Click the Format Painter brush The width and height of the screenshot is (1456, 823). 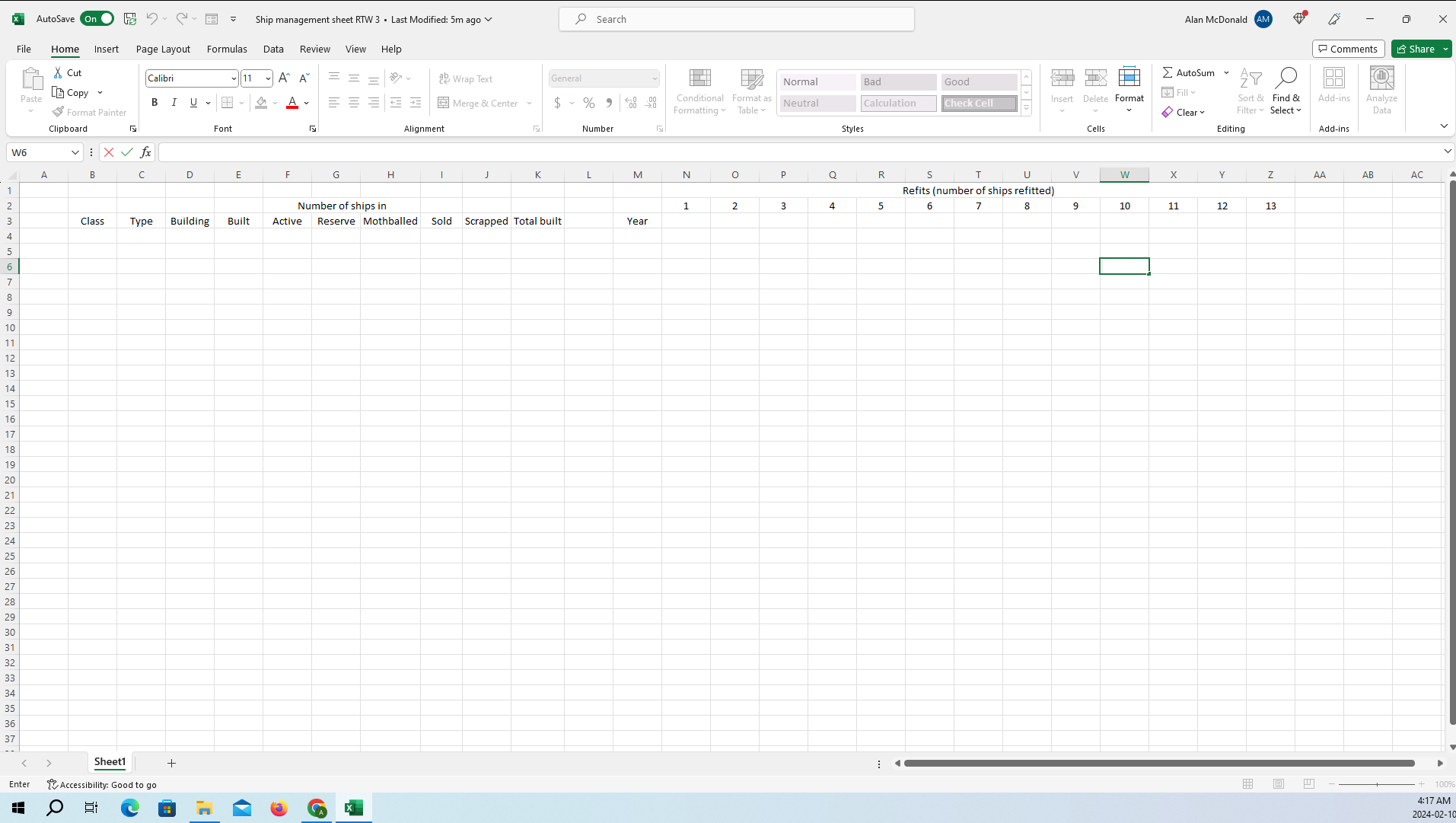click(58, 112)
